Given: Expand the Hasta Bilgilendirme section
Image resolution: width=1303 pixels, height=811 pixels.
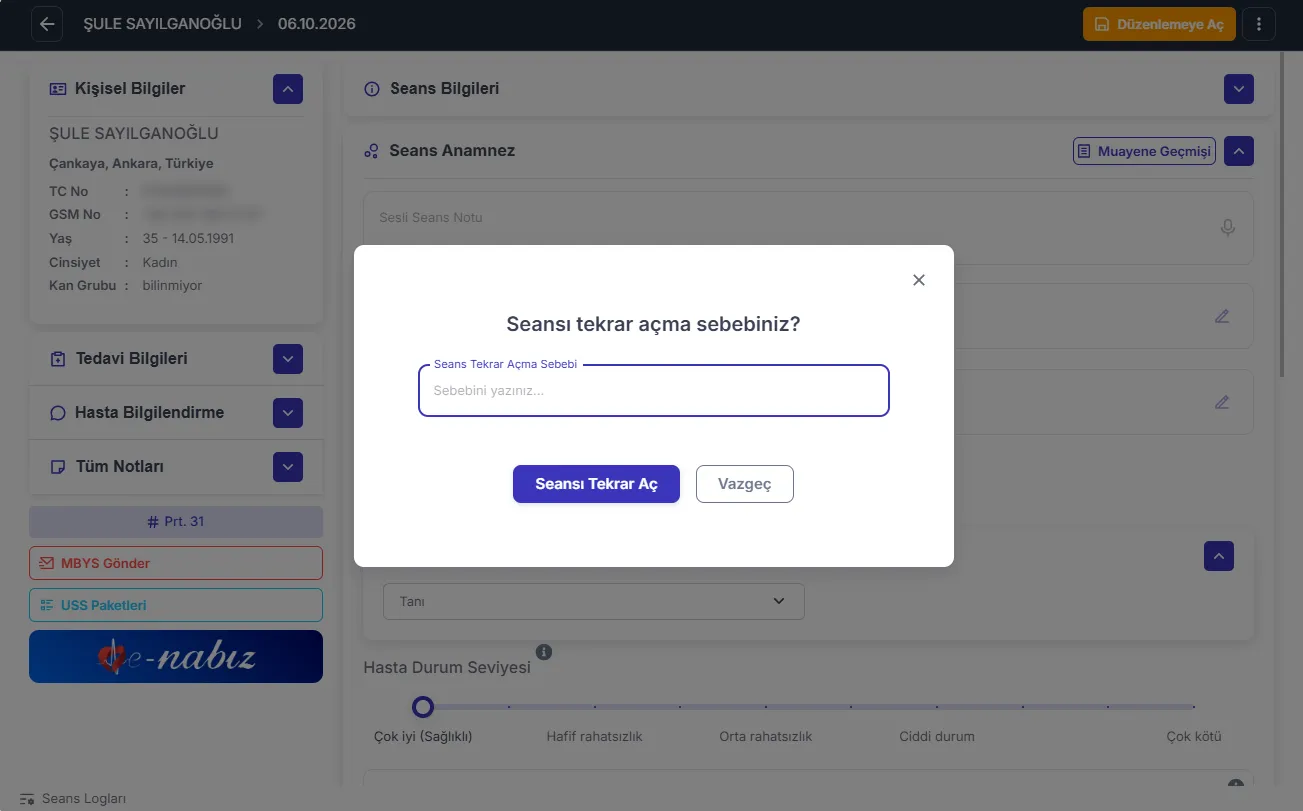Looking at the screenshot, I should point(288,413).
